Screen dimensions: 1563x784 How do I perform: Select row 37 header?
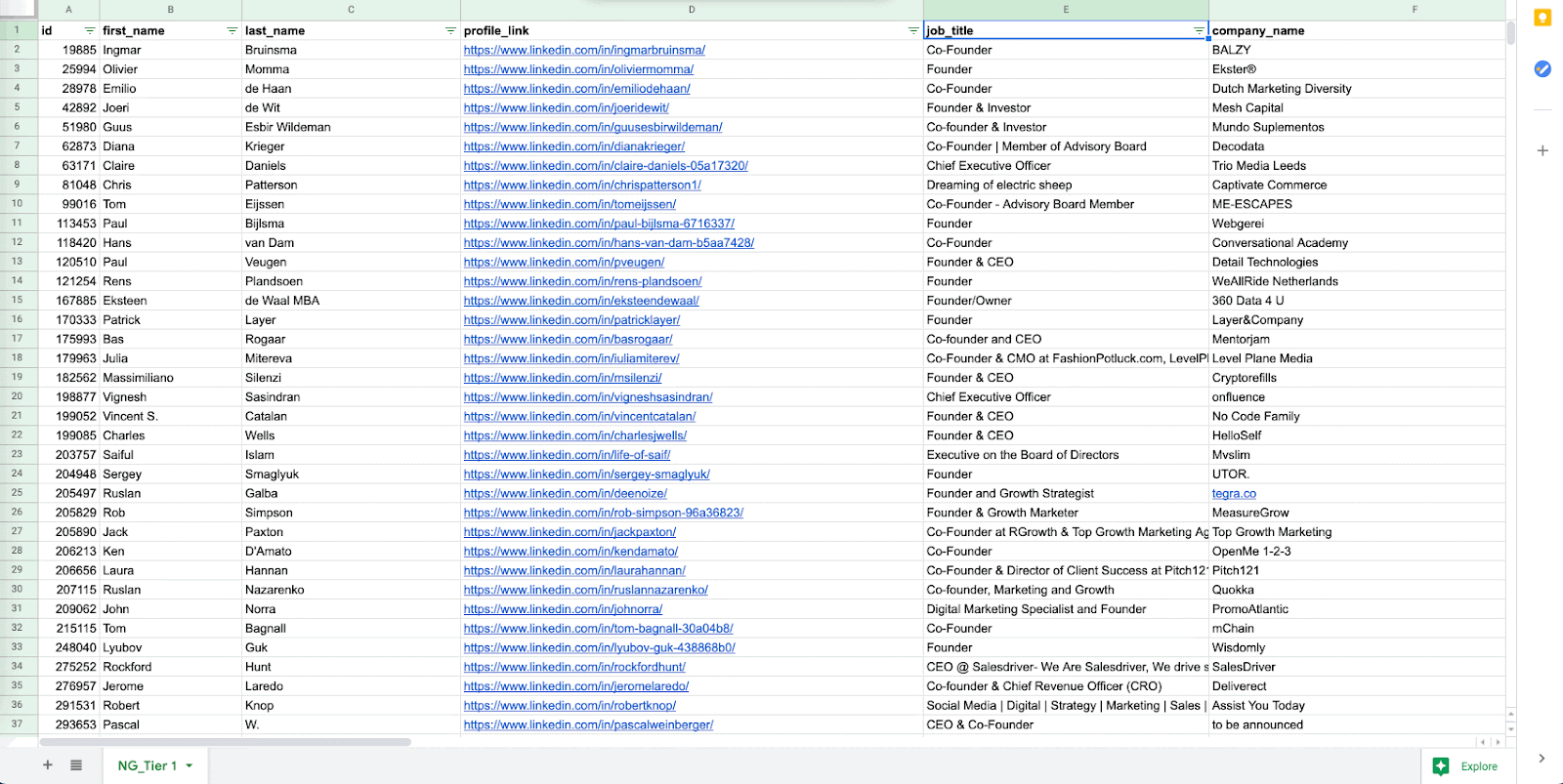18,724
